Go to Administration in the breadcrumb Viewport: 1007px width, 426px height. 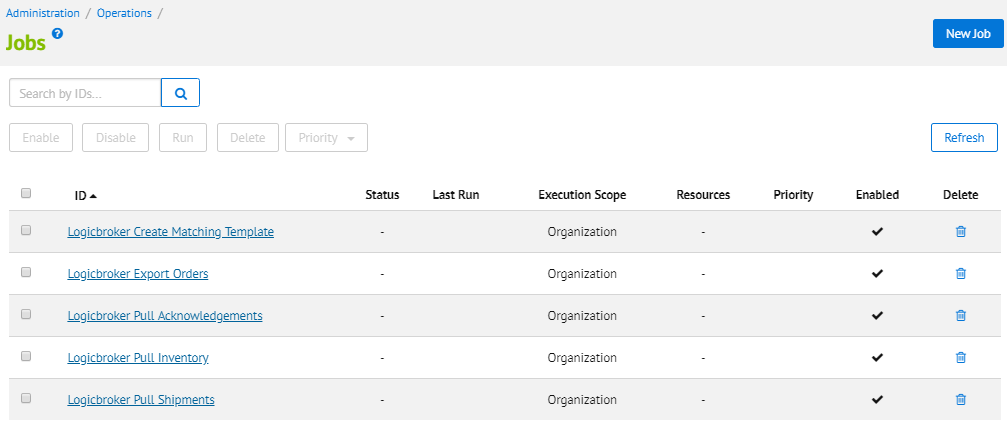(43, 14)
